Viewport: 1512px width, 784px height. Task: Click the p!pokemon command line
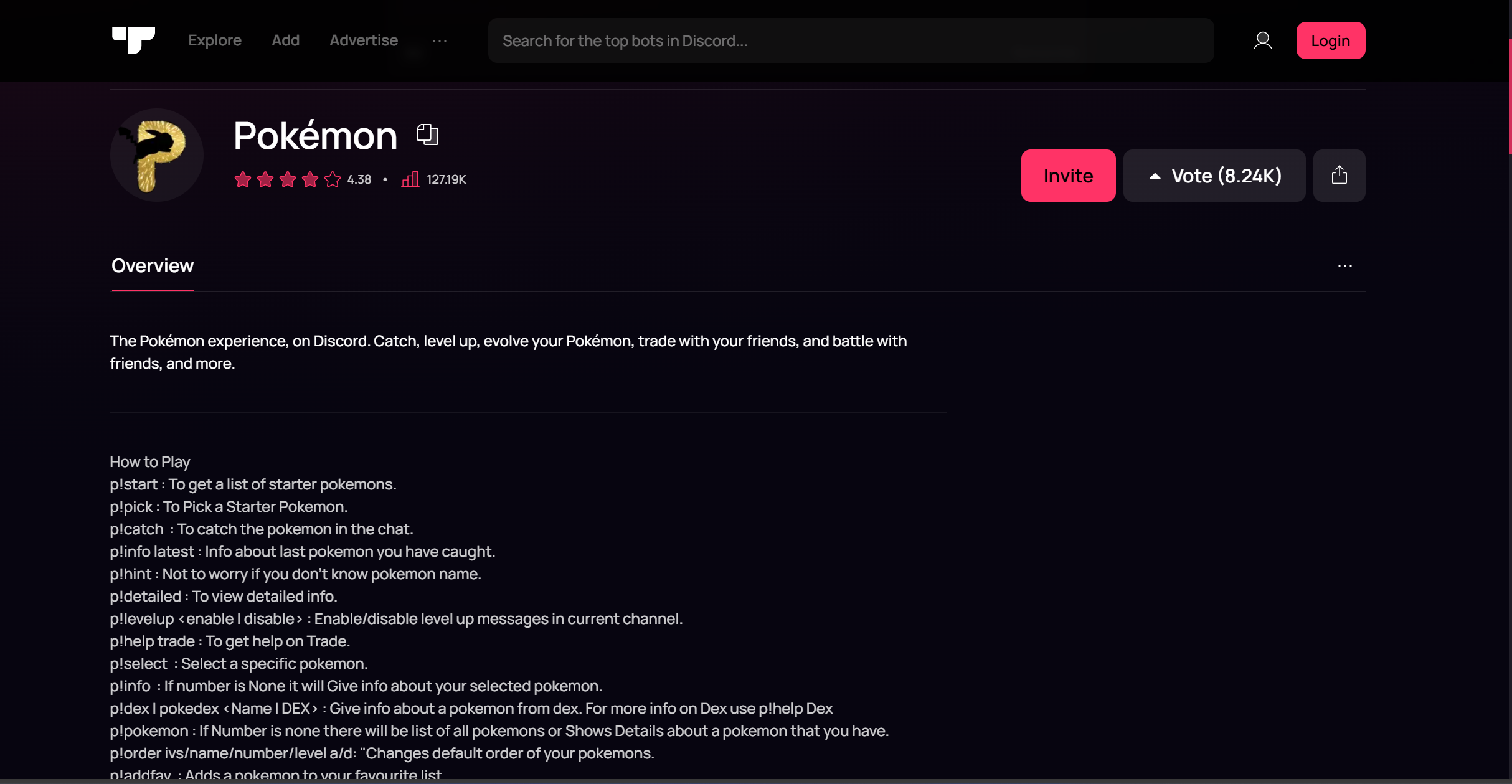[x=499, y=731]
